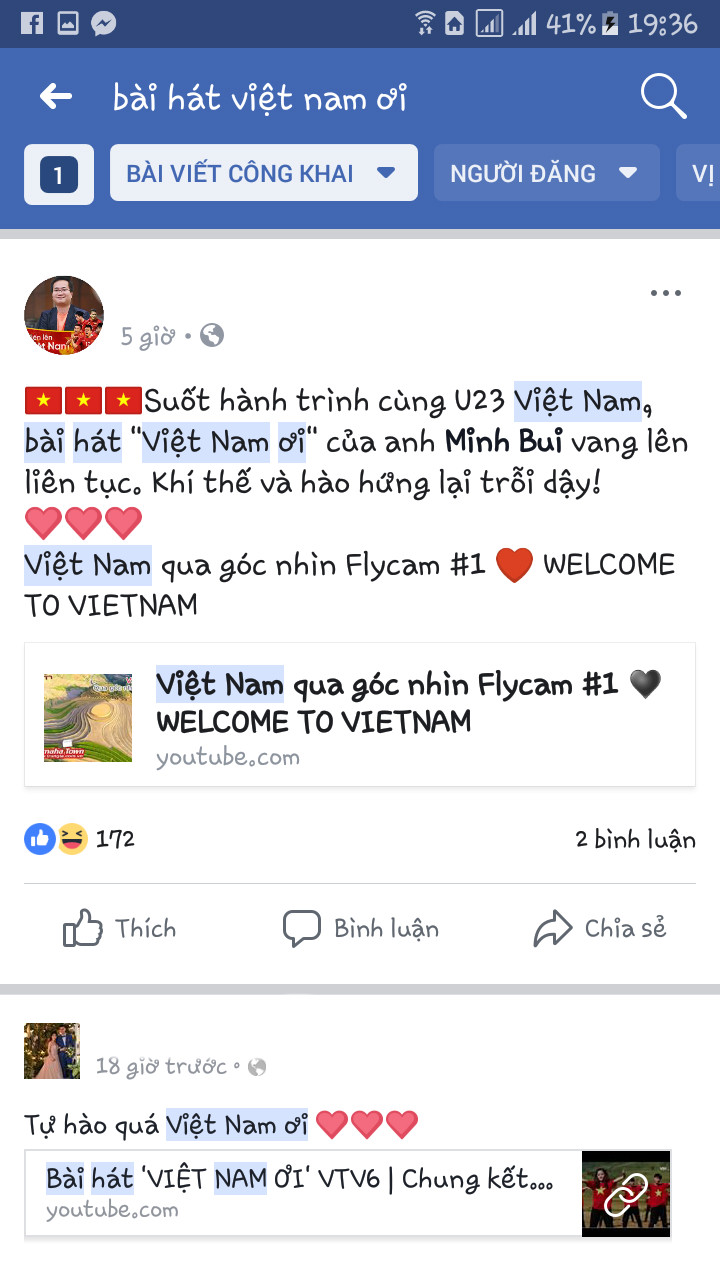
Task: Tap the back arrow in search bar
Action: pyautogui.click(x=56, y=97)
